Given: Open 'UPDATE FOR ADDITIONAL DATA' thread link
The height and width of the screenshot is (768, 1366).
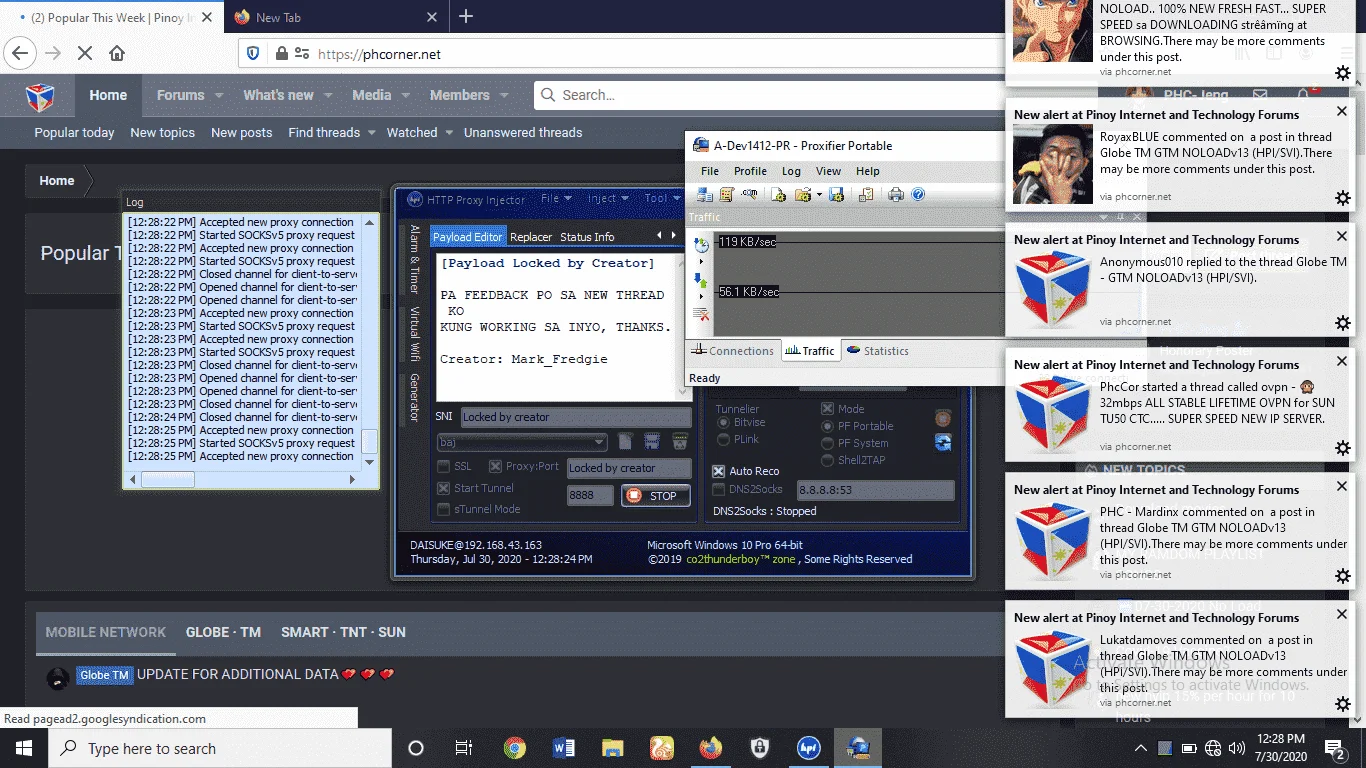Looking at the screenshot, I should [238, 674].
